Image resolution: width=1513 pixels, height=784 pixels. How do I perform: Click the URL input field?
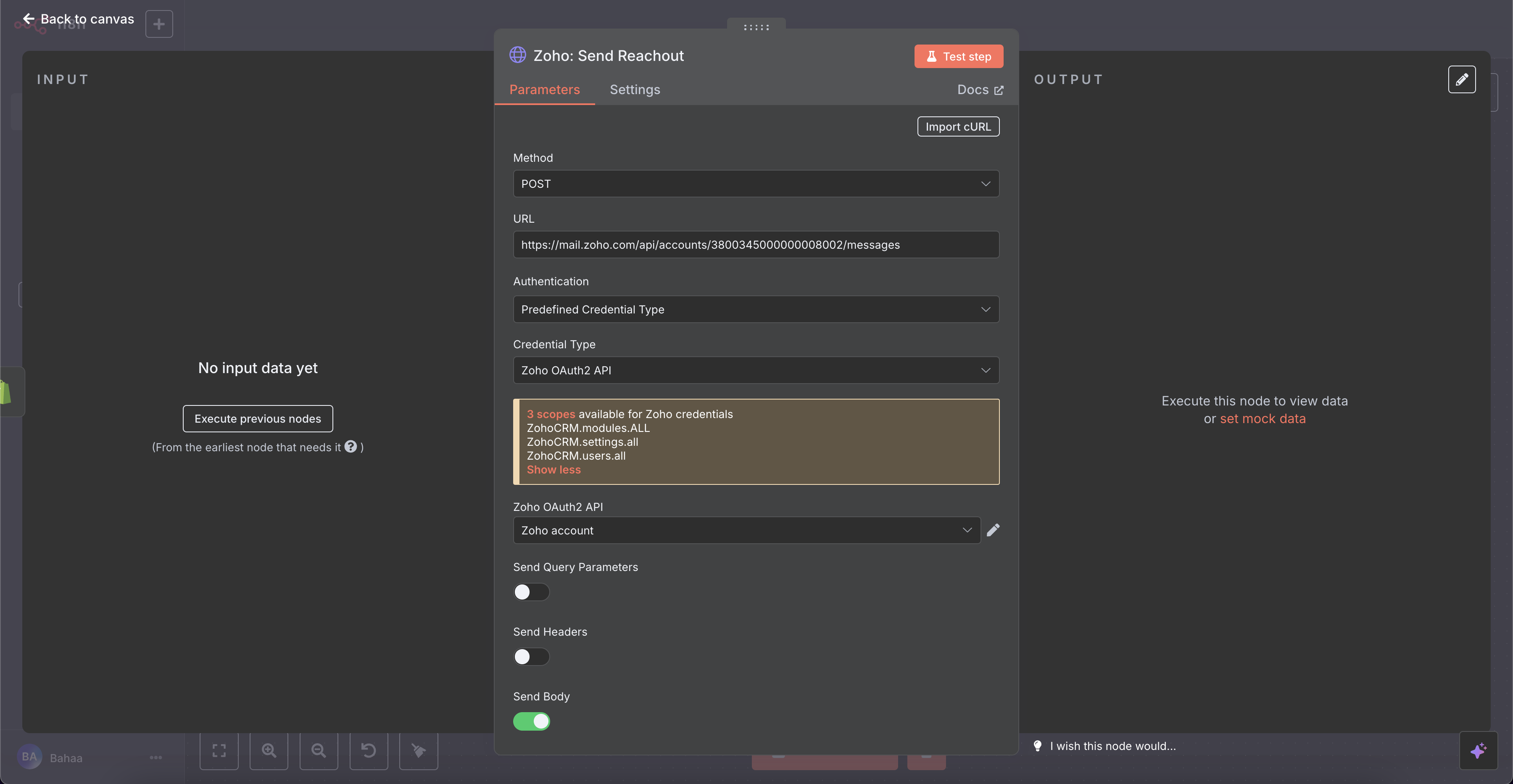coord(756,245)
